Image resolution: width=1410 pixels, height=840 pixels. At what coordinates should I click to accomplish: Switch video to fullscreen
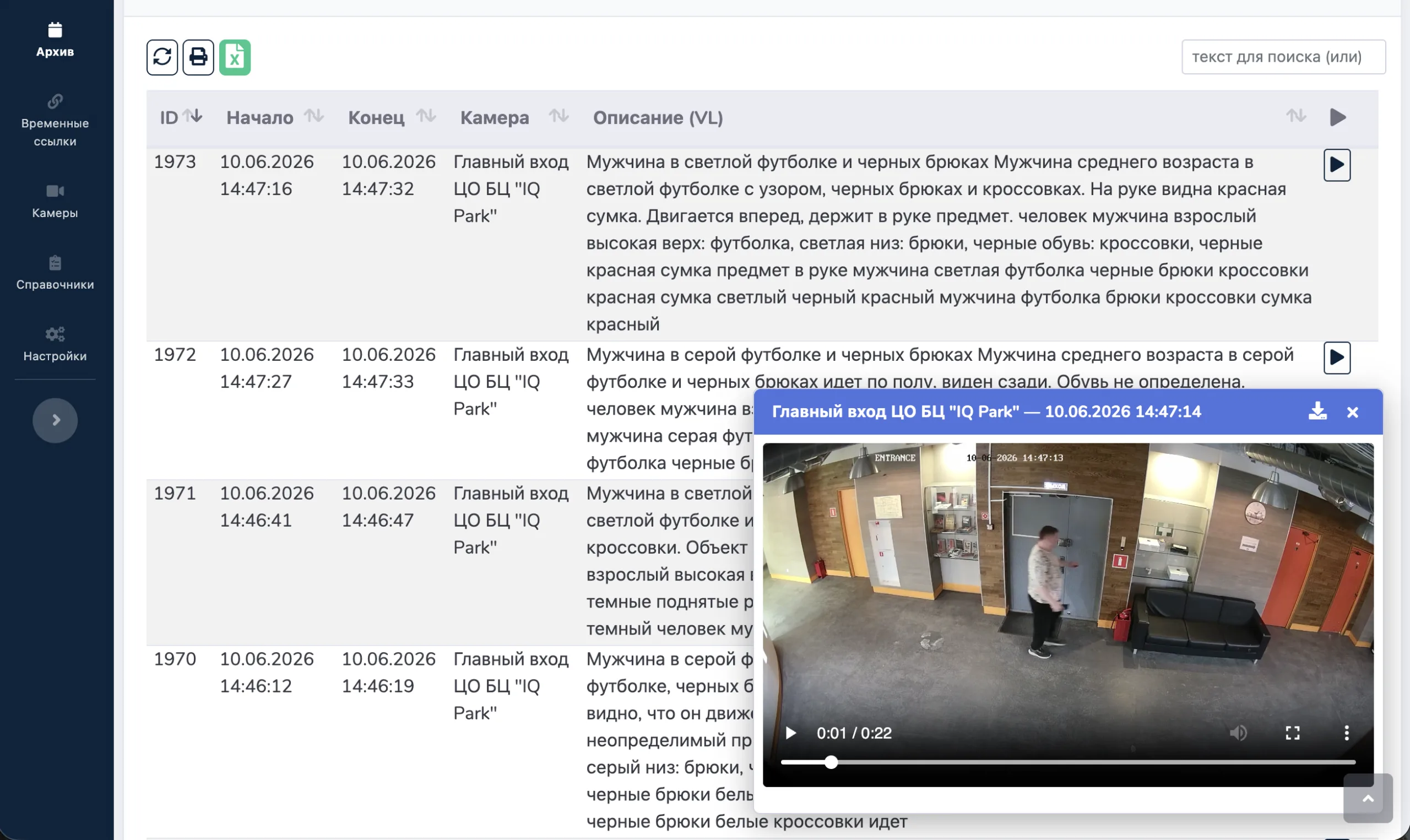tap(1292, 733)
